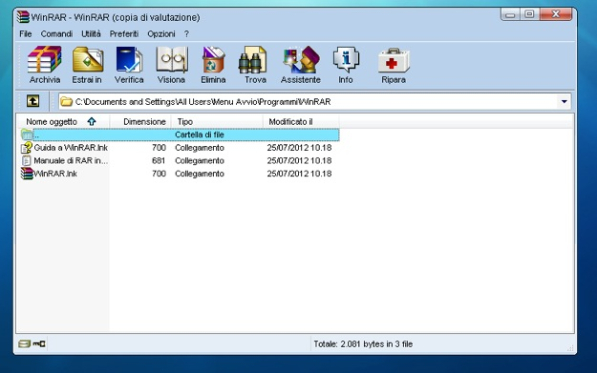Open the Info toolbar icon
This screenshot has width=597, height=373.
coord(346,59)
